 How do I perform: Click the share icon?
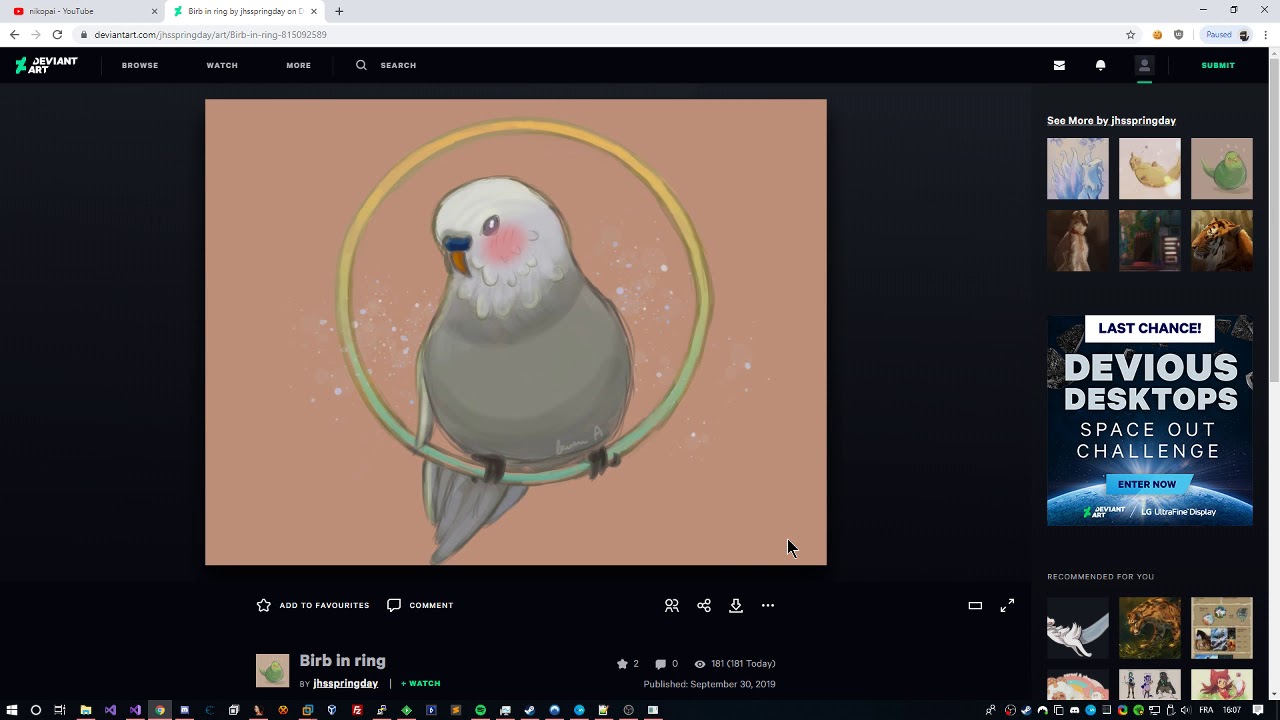tap(704, 605)
